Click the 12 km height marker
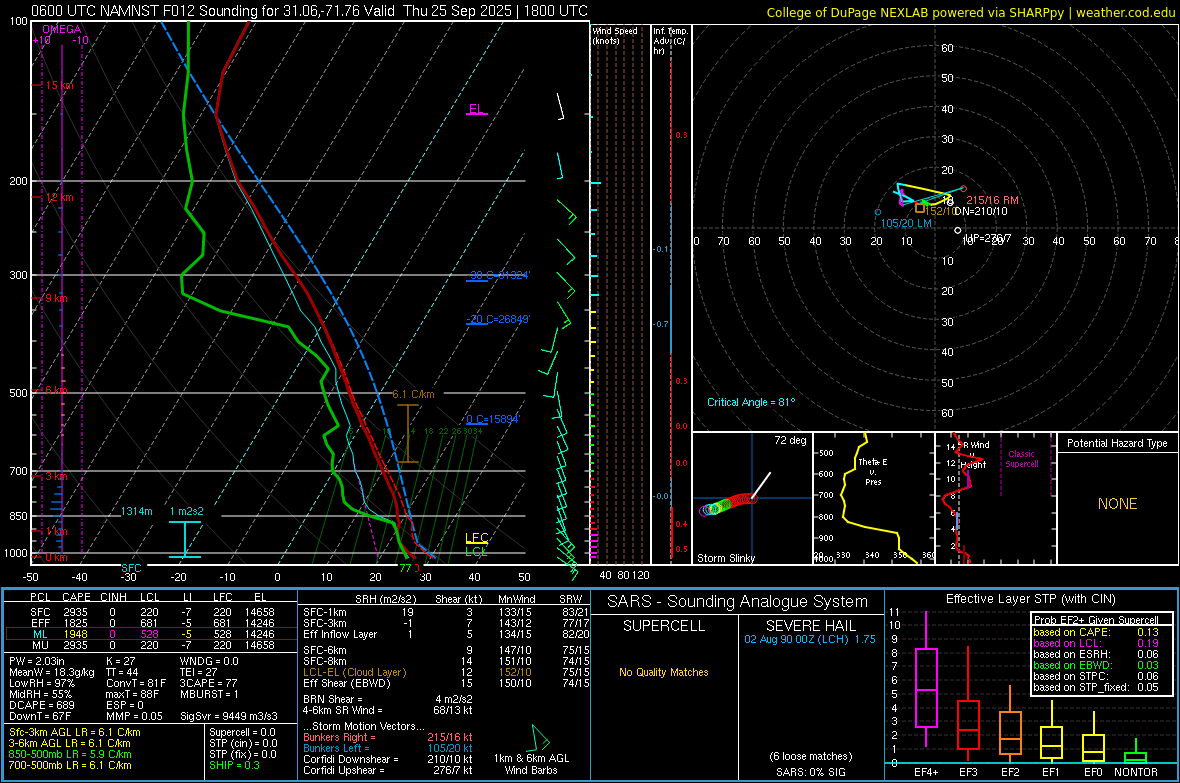 (59, 197)
